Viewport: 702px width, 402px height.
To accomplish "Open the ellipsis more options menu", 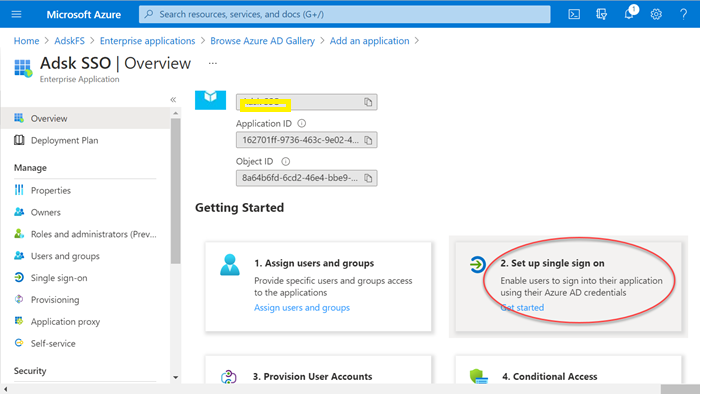I will click(213, 64).
